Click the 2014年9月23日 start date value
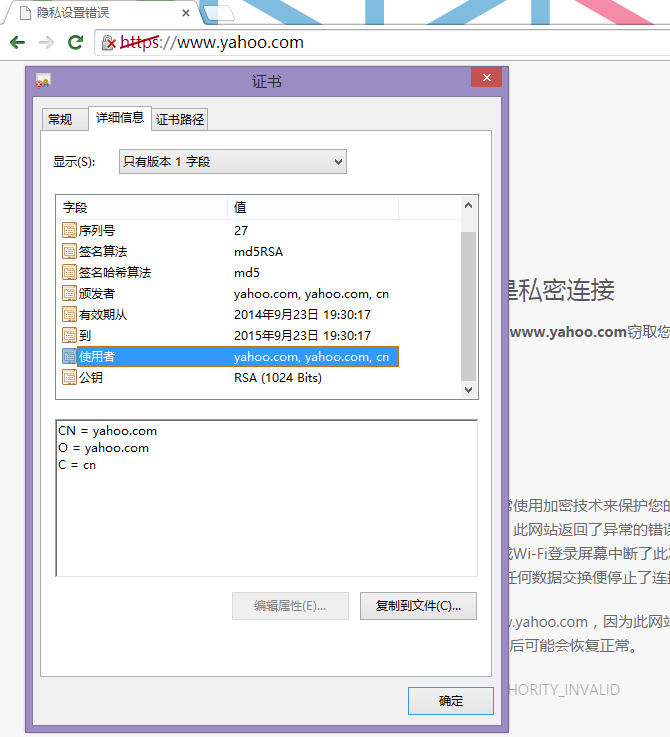Screen dimensions: 670x737 tap(302, 315)
